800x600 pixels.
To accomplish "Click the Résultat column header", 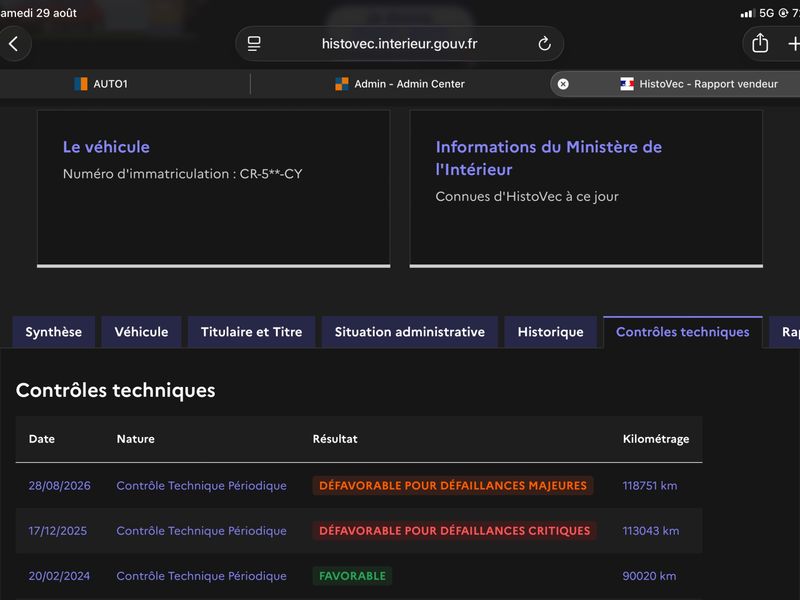I will [x=335, y=439].
